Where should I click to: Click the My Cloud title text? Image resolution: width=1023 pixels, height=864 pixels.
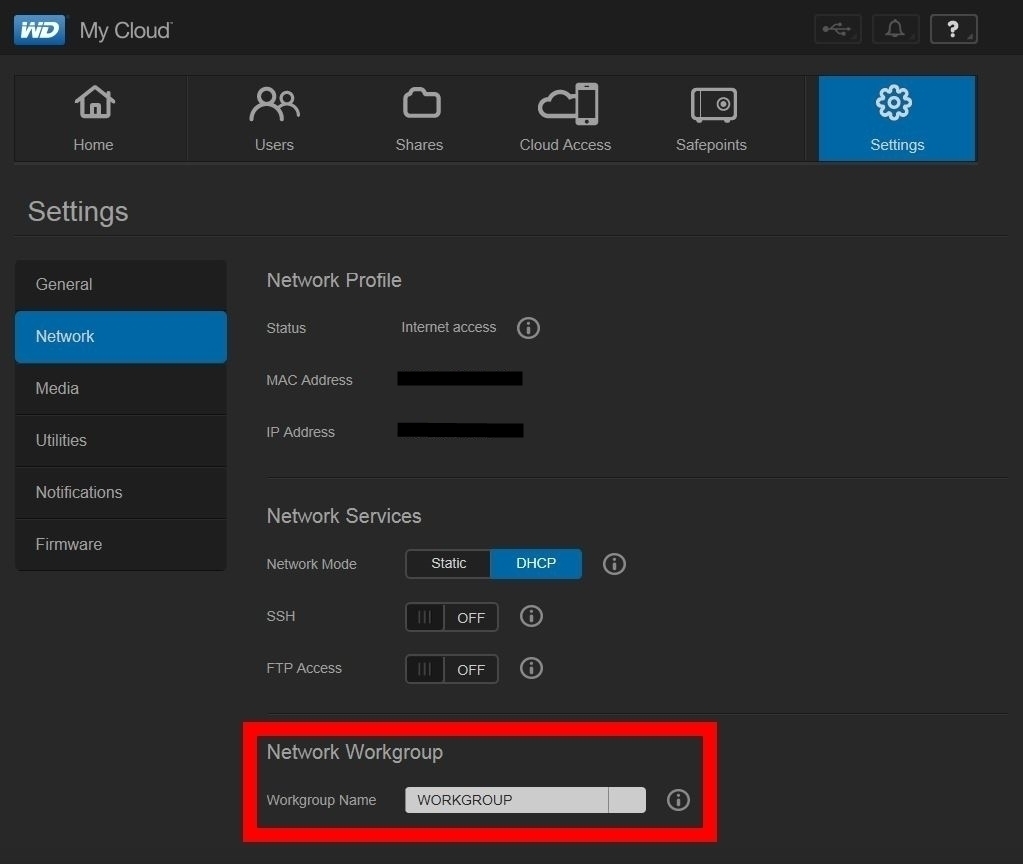coord(125,31)
